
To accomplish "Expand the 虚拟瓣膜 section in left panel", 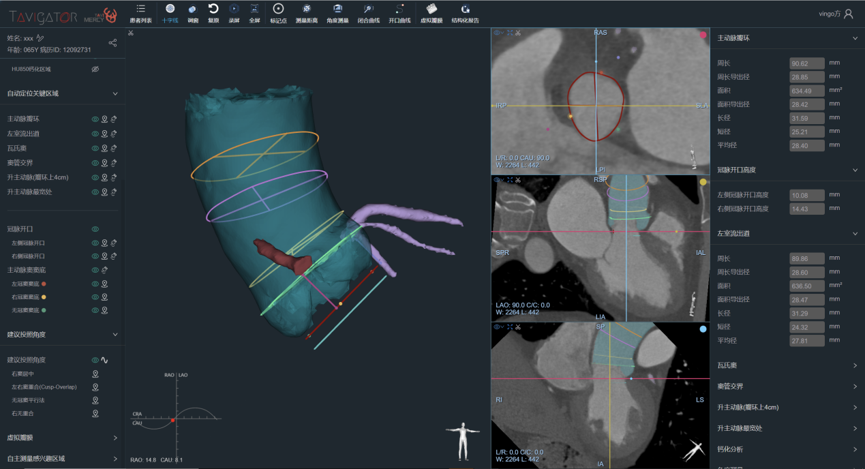I will [x=115, y=437].
